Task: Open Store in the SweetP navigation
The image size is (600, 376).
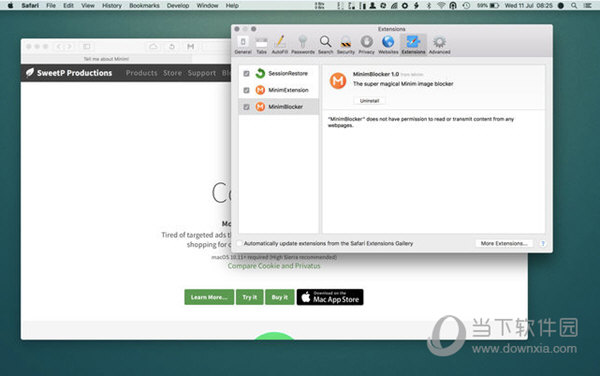Action: pos(172,73)
